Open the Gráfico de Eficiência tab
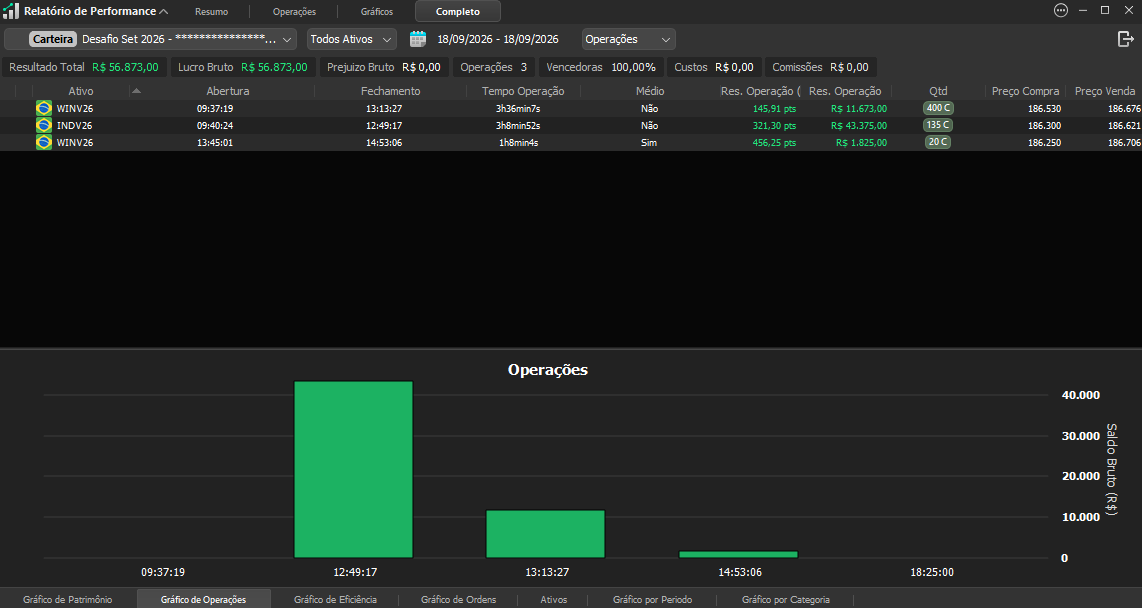 pos(335,599)
